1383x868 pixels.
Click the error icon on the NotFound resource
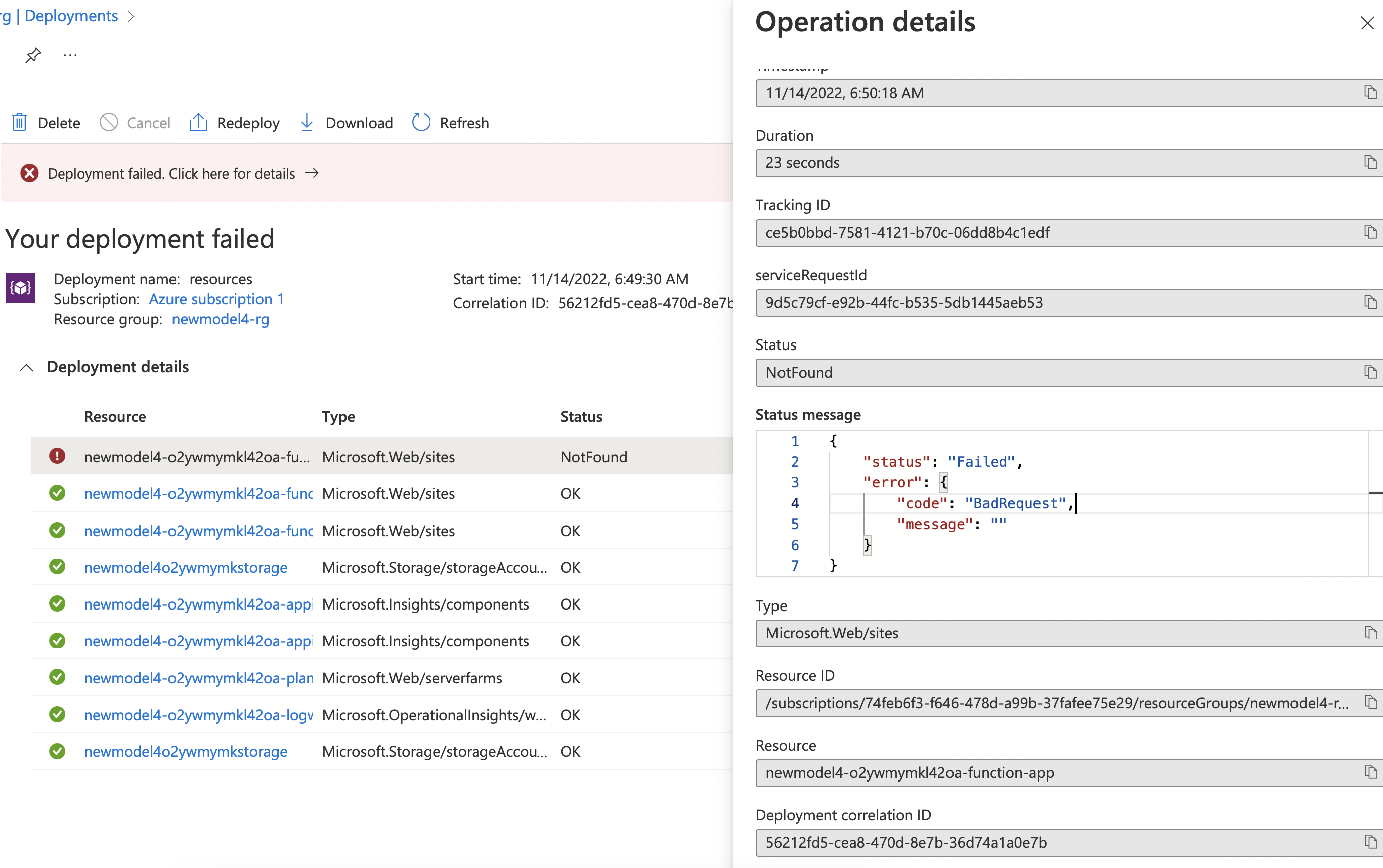point(57,456)
